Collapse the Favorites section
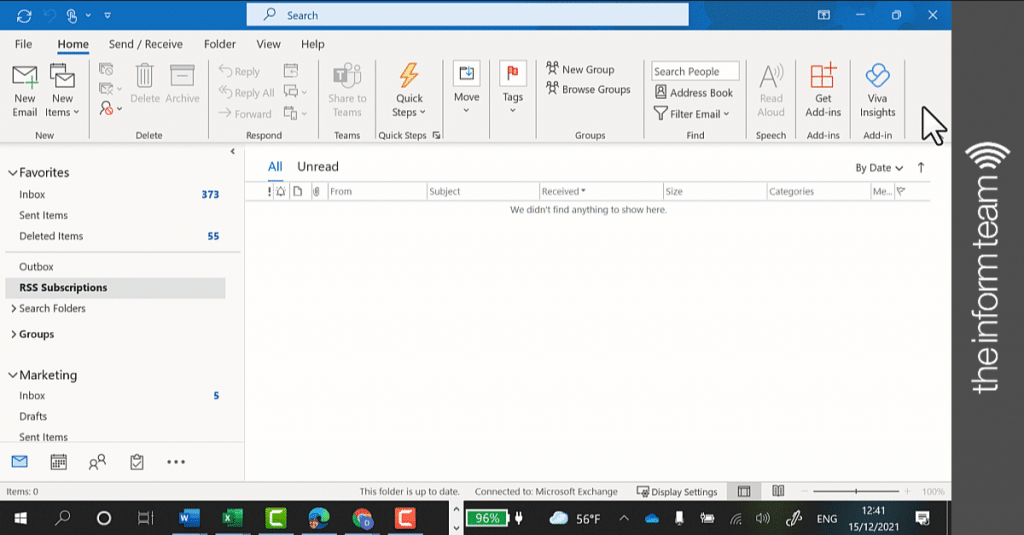Viewport: 1024px width, 535px height. (12, 172)
